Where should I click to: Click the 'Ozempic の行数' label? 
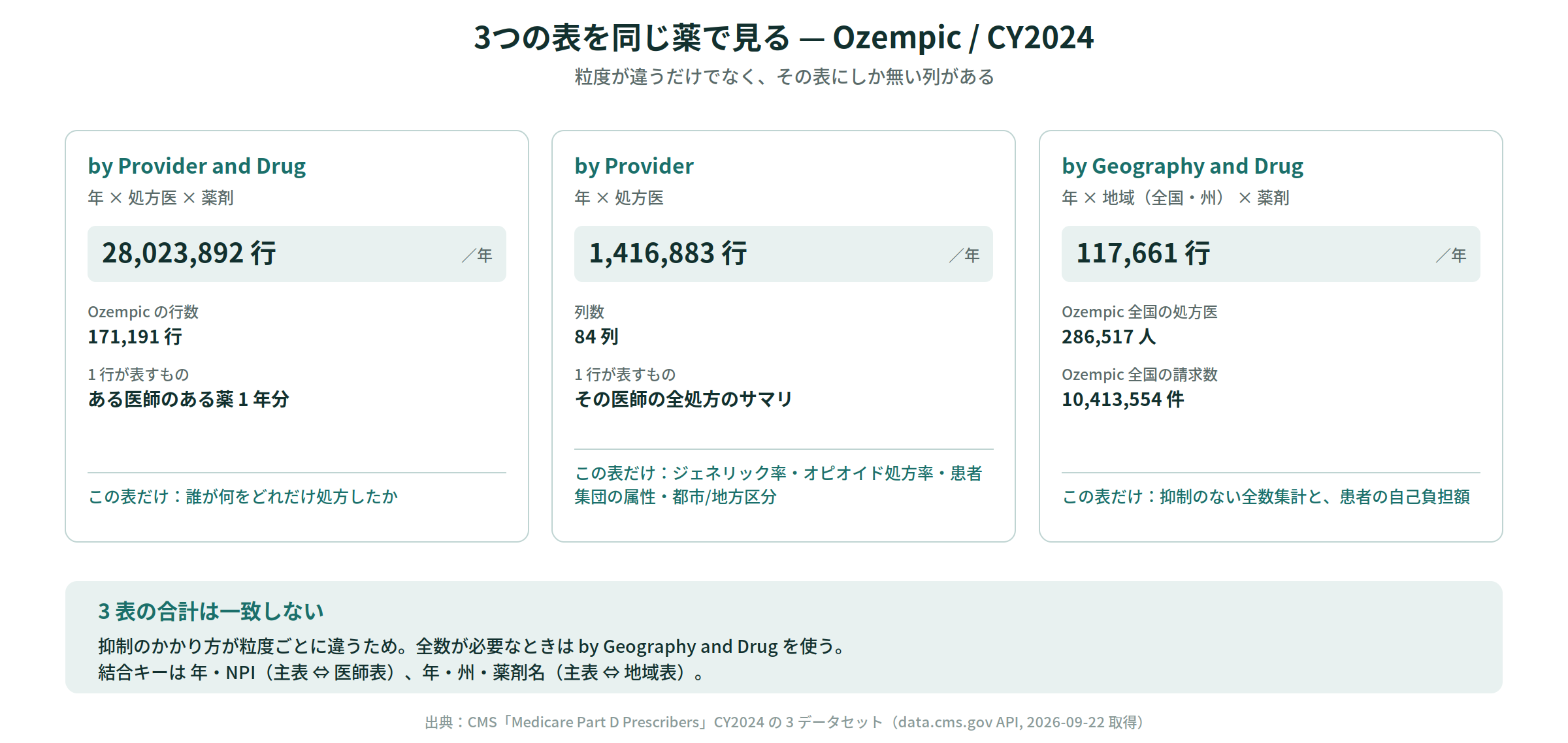143,312
